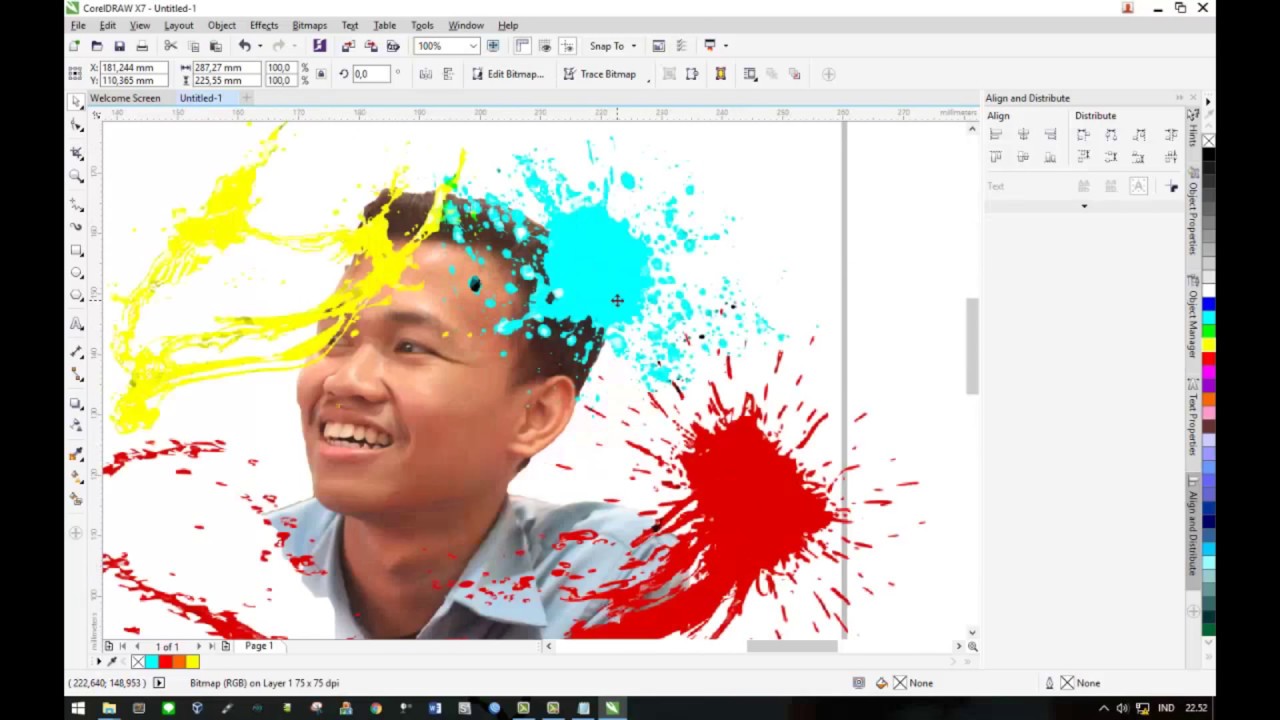This screenshot has height=720, width=1280.
Task: Click the Import icon in the toolbar
Action: [x=348, y=46]
